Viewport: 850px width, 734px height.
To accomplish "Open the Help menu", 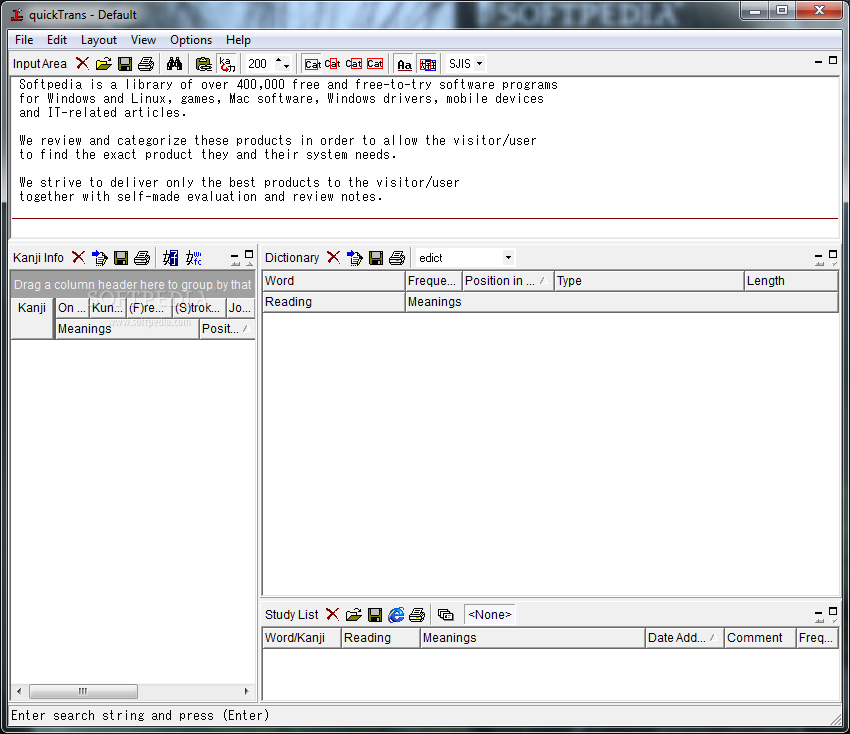I will point(239,40).
